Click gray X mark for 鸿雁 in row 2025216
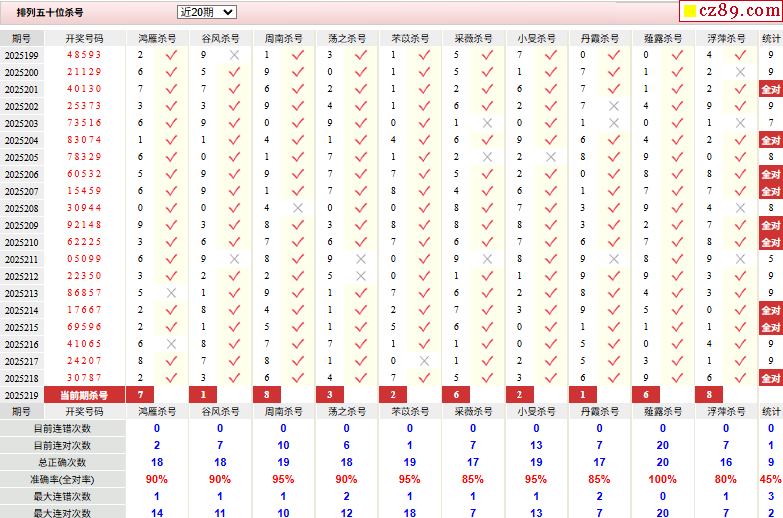The width and height of the screenshot is (783, 518). (171, 344)
